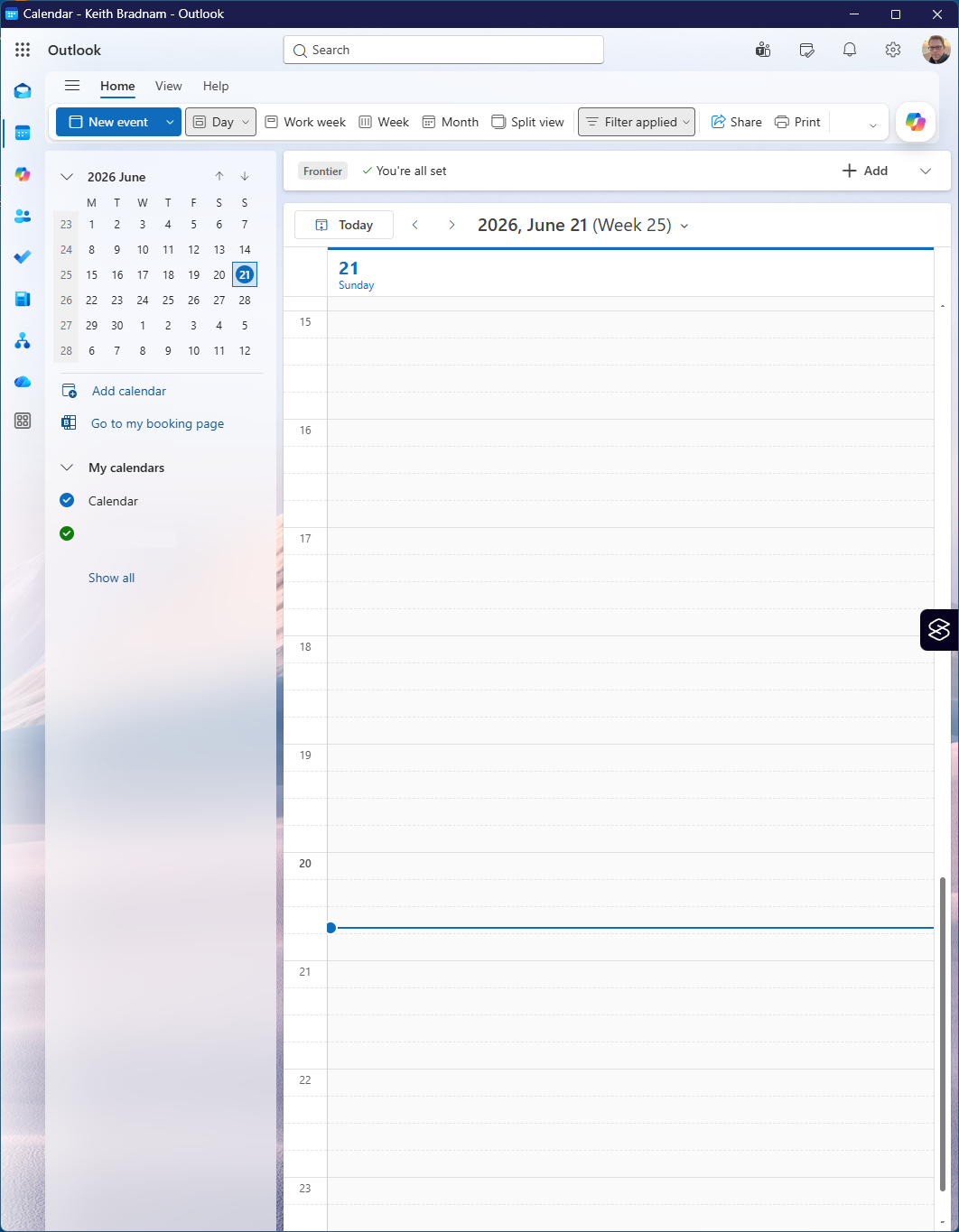959x1232 pixels.
Task: Select week number 24 in mini calendar
Action: 66,249
